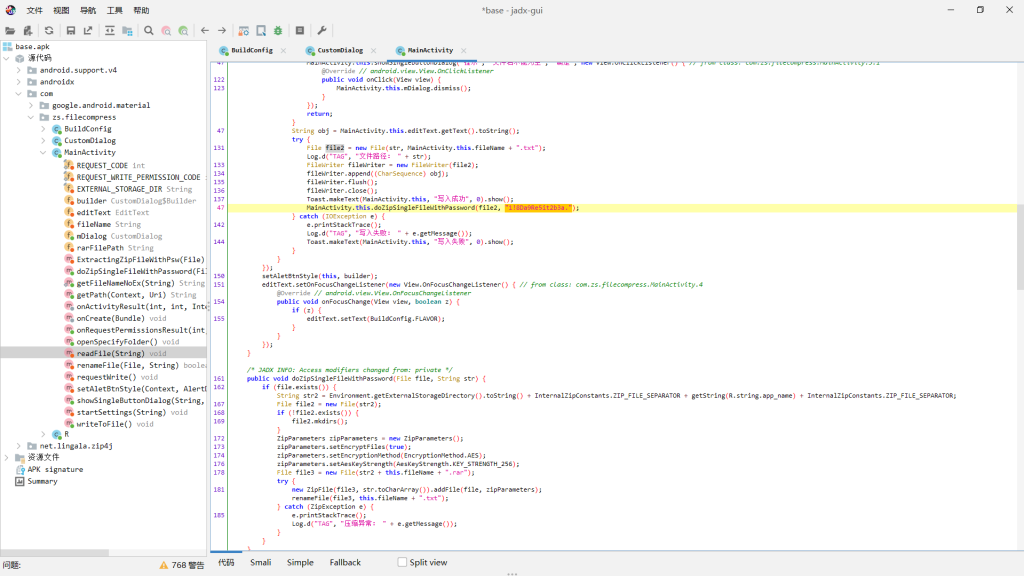The image size is (1024, 576).
Task: Open the debugger with the green bug icon
Action: (x=278, y=31)
